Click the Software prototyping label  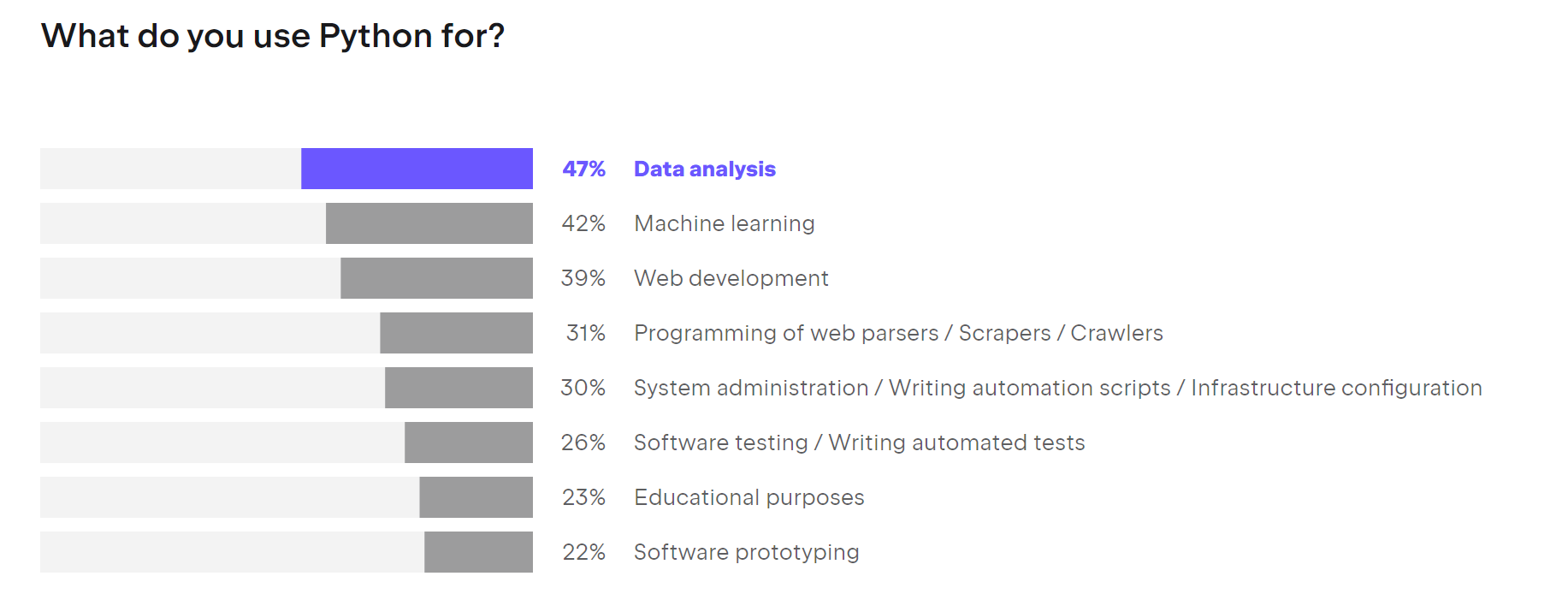coord(746,553)
